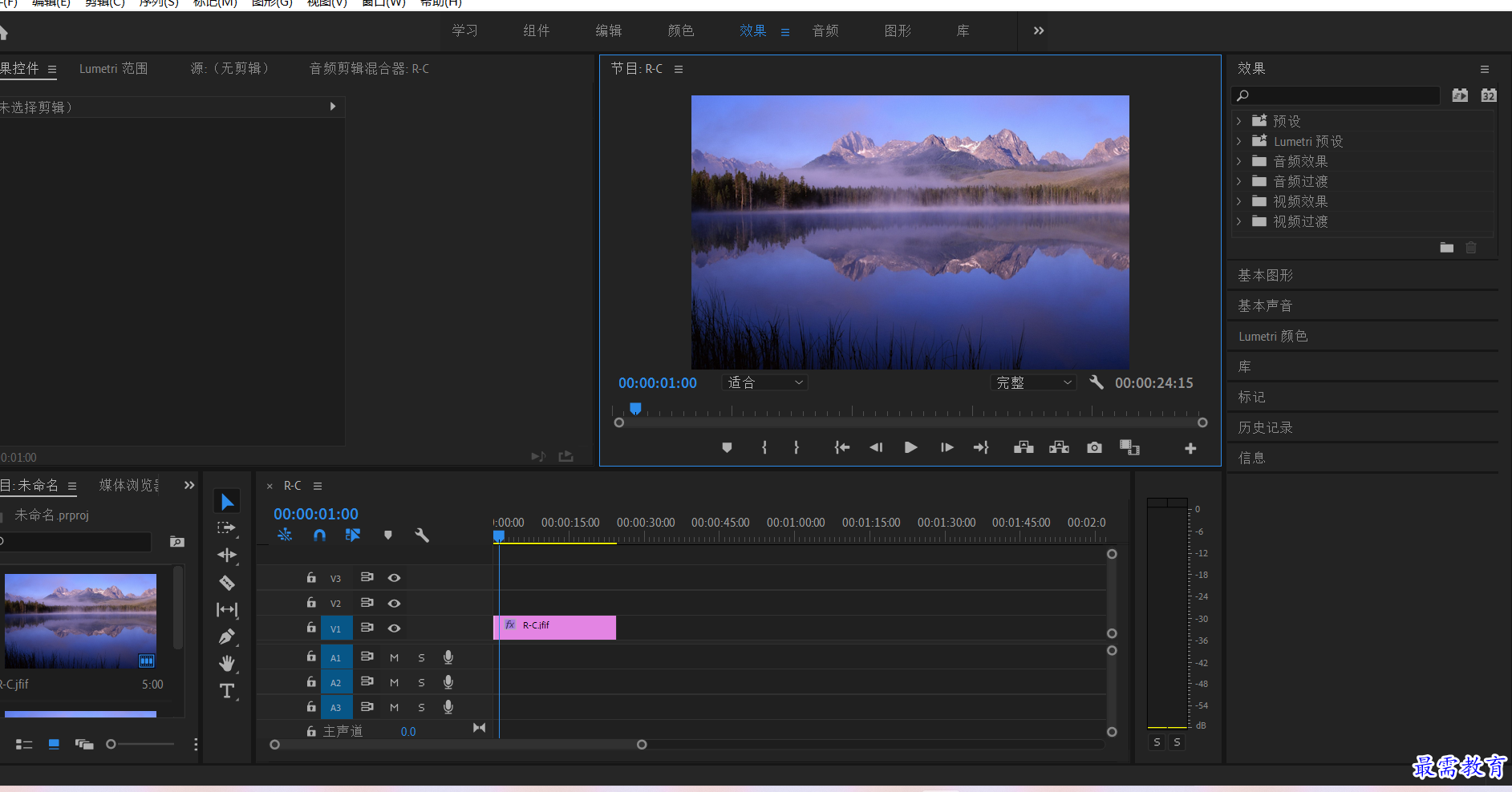Open timeline display settings wrench
The width and height of the screenshot is (1512, 792).
[422, 535]
